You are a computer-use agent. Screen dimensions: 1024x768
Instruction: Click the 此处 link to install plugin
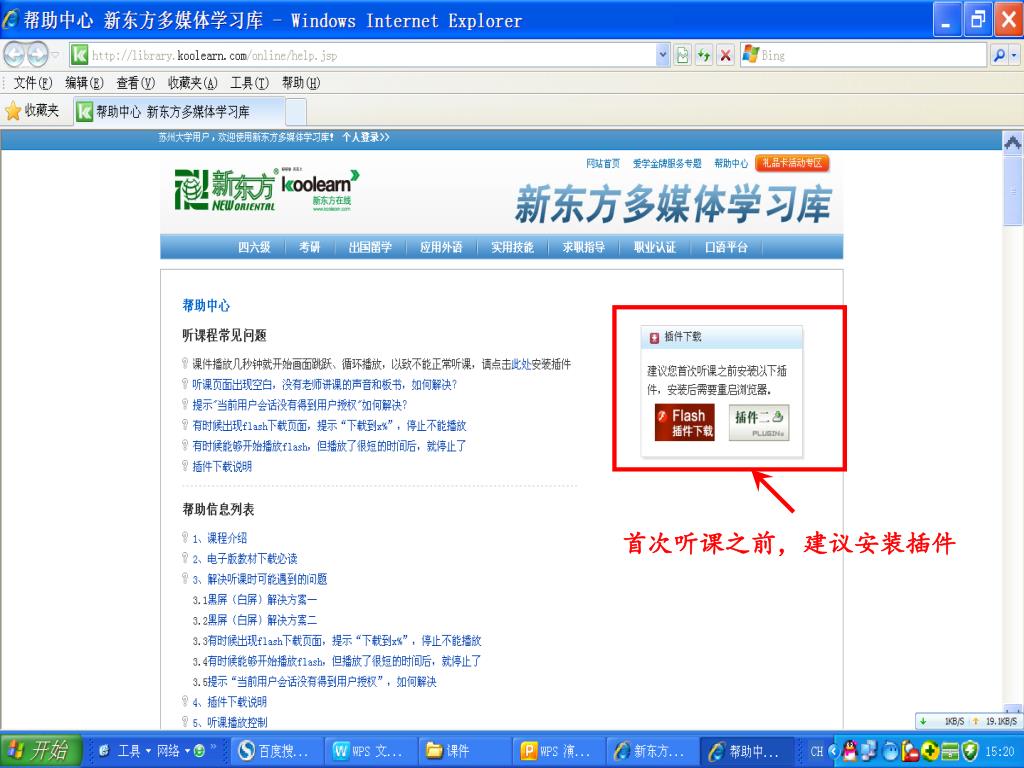tap(520, 364)
